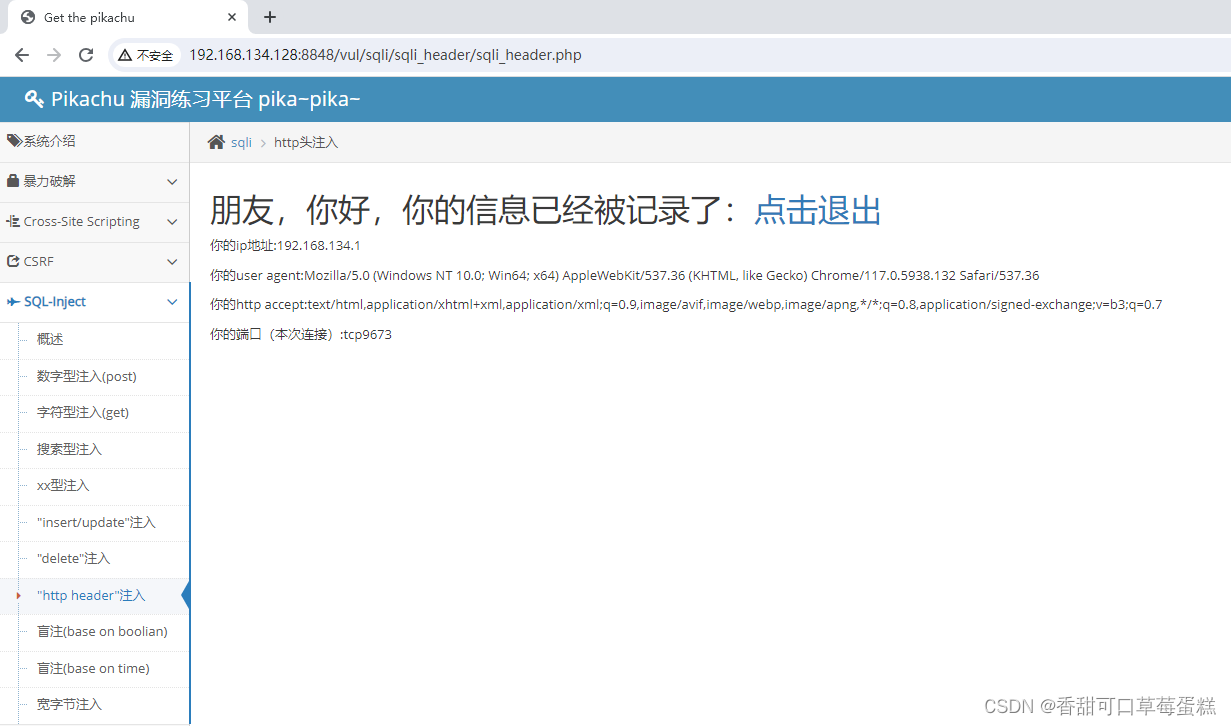Open 盲注(base on boolian) item
This screenshot has width=1231, height=726.
coord(102,631)
